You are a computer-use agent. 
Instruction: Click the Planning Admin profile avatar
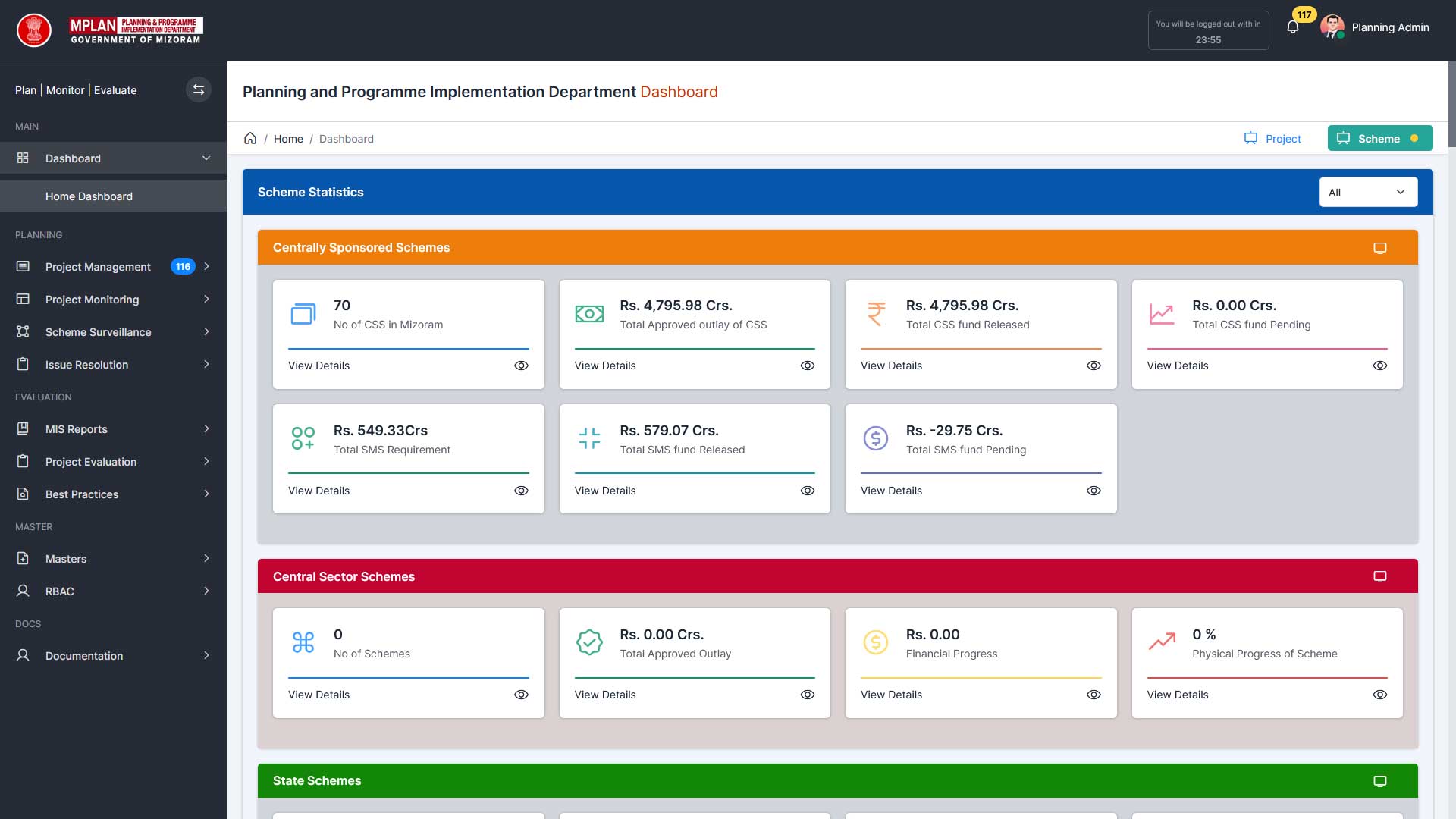(x=1332, y=27)
